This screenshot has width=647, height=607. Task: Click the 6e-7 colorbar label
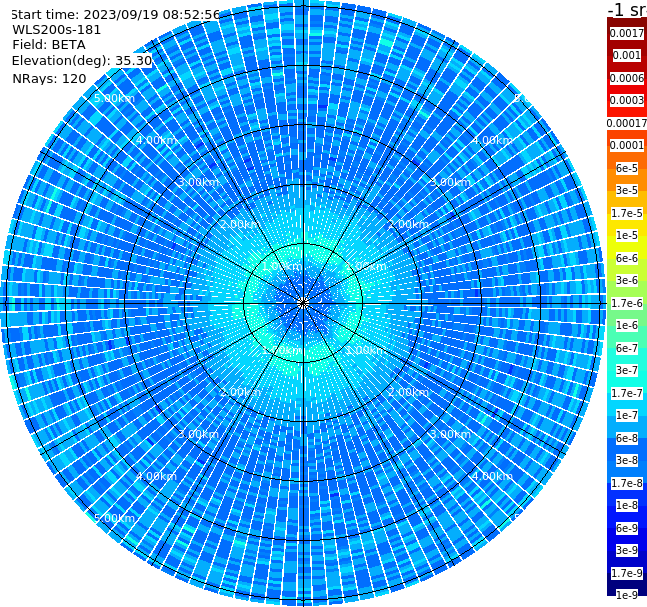click(627, 348)
